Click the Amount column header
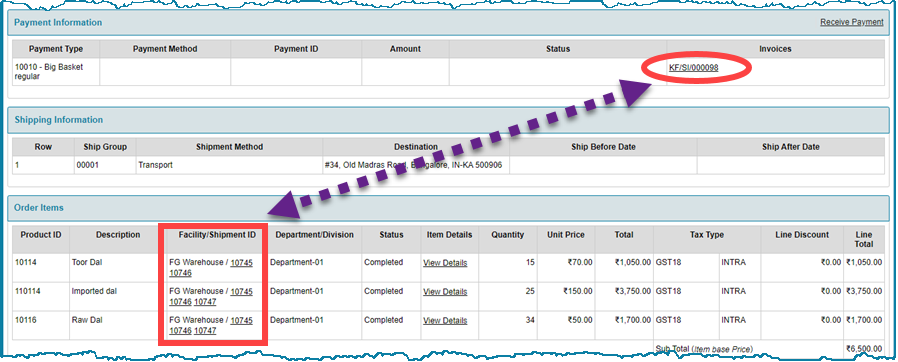This screenshot has height=362, width=898. coord(405,49)
